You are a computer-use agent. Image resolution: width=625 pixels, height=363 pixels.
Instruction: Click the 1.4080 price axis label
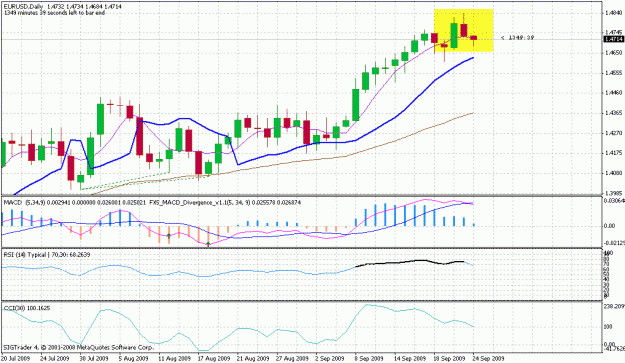[613, 173]
